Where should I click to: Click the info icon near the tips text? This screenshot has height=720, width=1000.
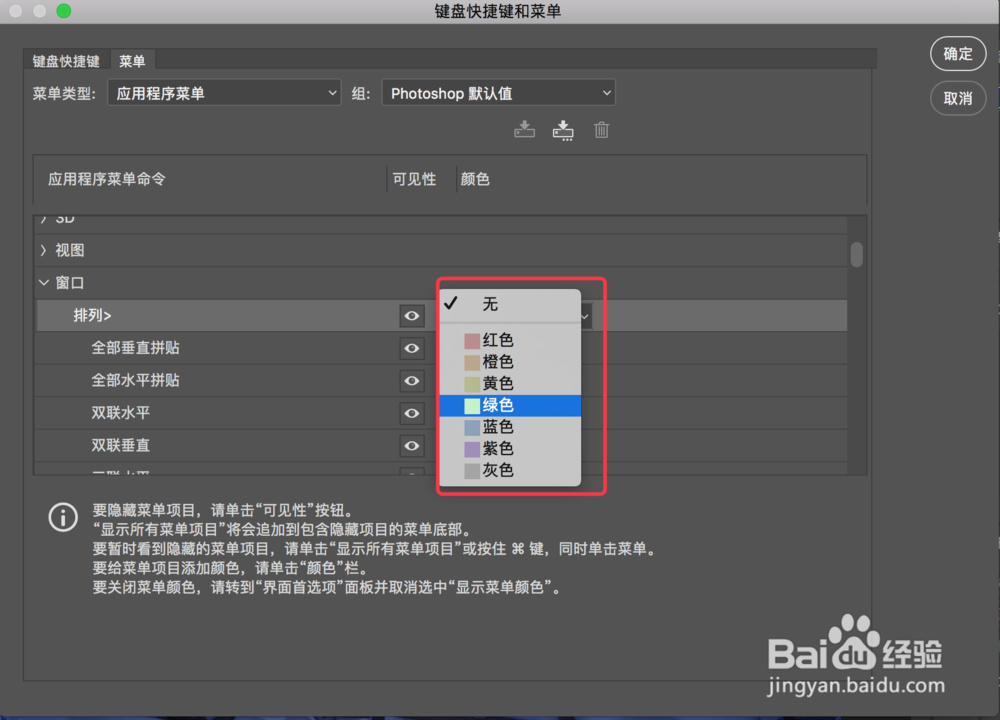[x=63, y=517]
